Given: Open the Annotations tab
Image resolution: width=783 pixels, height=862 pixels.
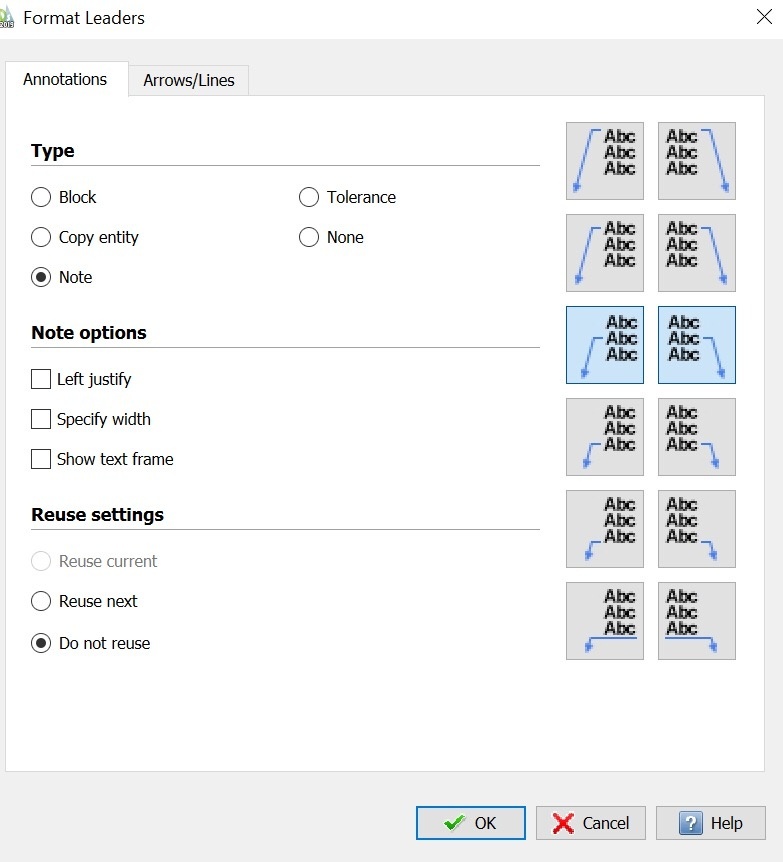Looking at the screenshot, I should tap(65, 79).
